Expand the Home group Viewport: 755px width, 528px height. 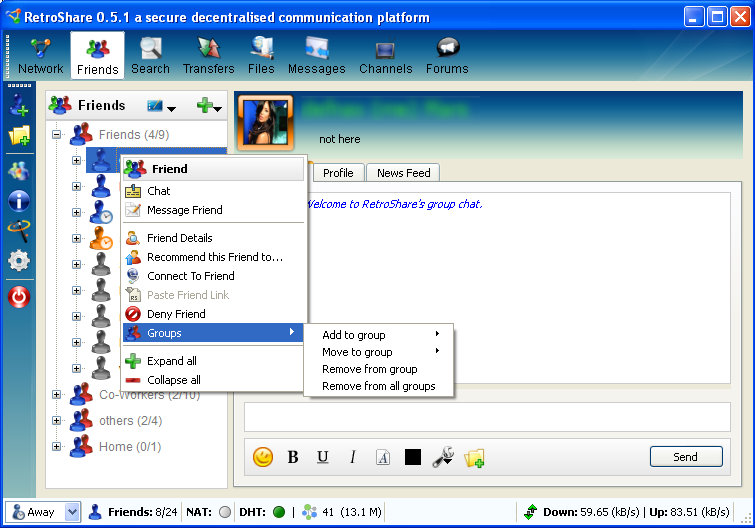57,447
